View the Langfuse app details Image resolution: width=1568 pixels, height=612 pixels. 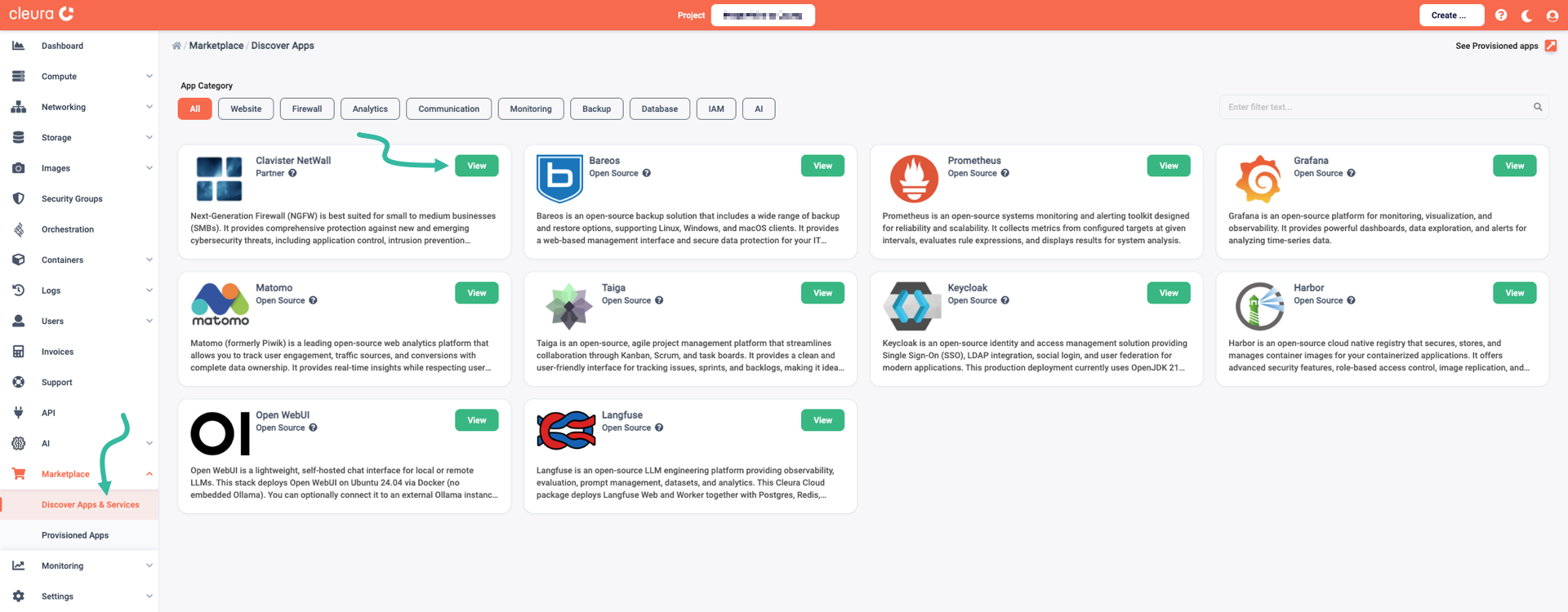[822, 420]
